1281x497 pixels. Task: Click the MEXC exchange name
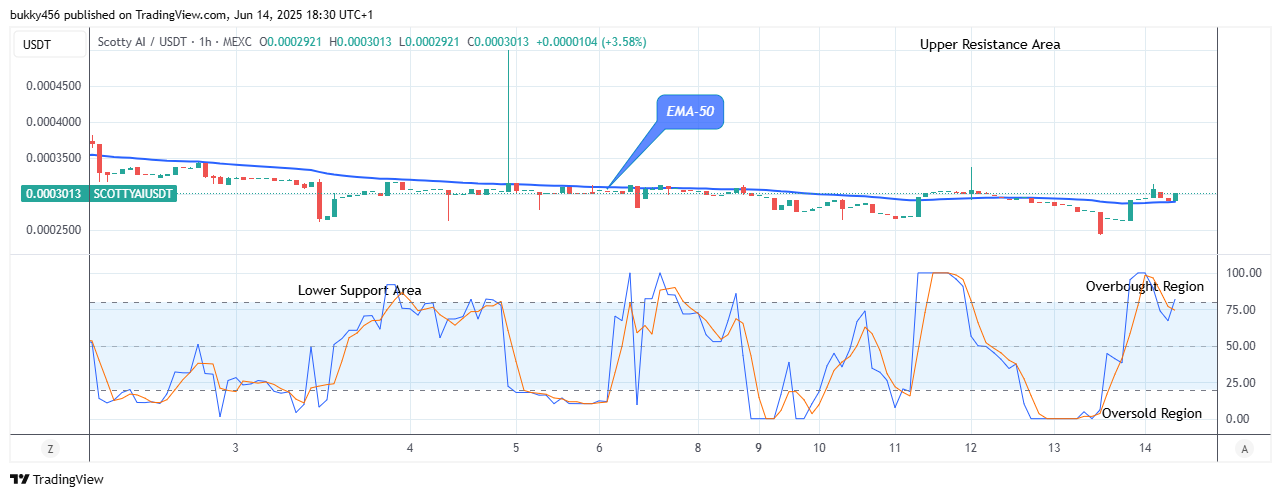point(237,42)
